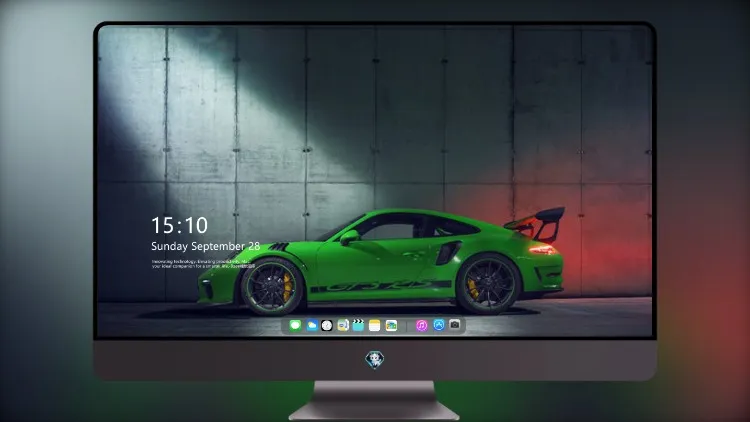The width and height of the screenshot is (750, 422).
Task: Open the Weather app in the dock
Action: pos(311,326)
